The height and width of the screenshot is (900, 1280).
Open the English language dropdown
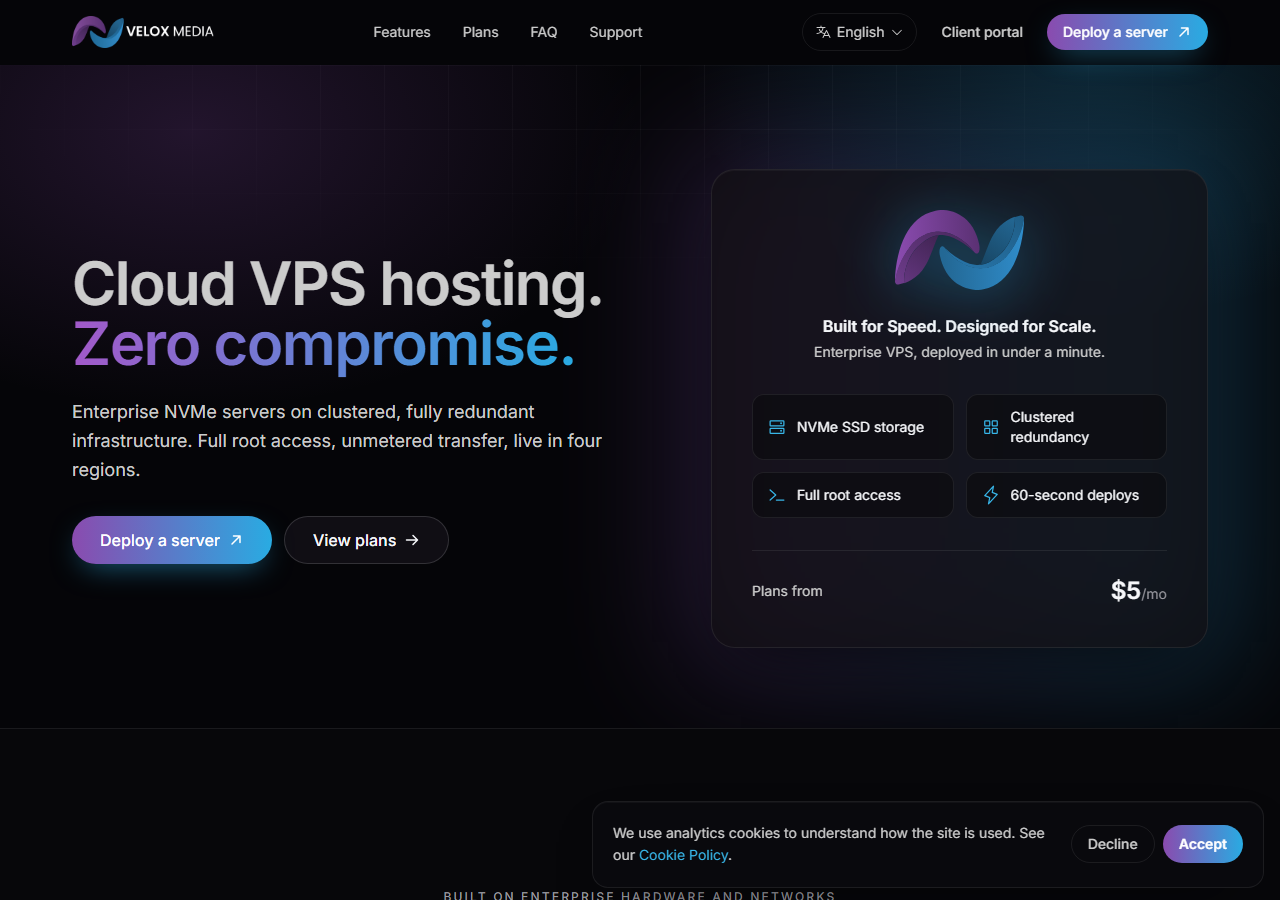[x=859, y=32]
